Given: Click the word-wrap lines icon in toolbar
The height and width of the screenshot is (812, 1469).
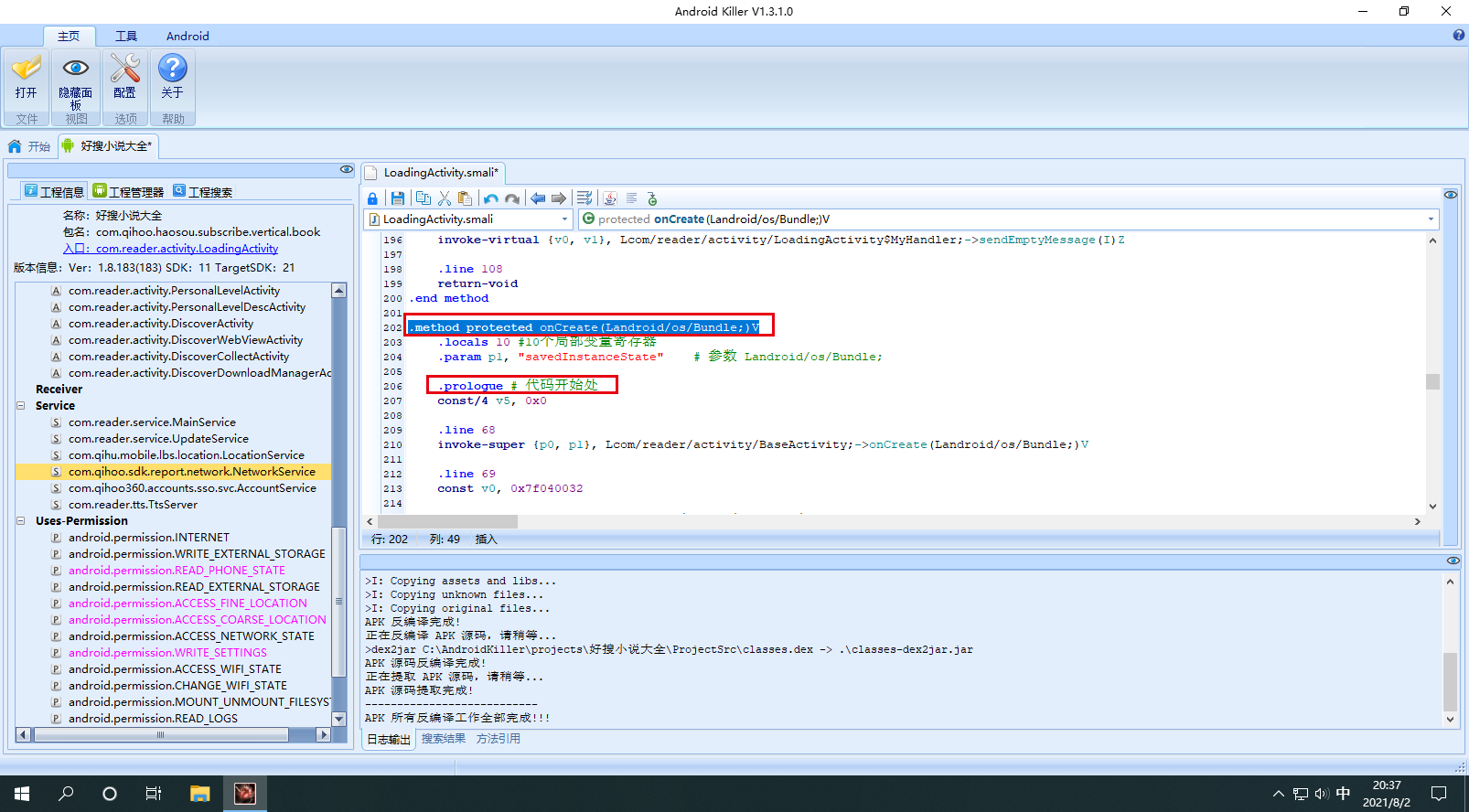Looking at the screenshot, I should (584, 198).
